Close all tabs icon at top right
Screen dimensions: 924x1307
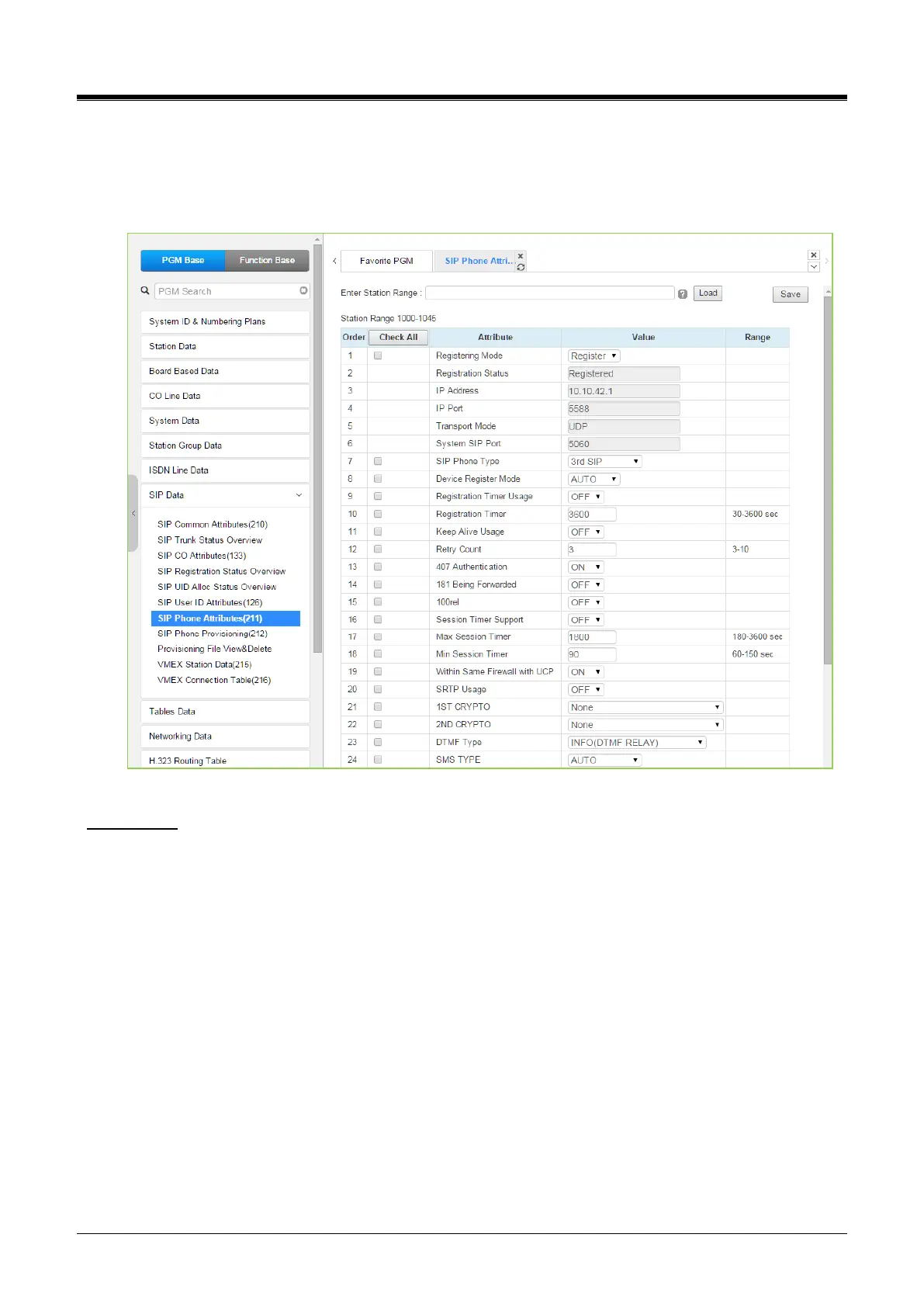coord(813,255)
